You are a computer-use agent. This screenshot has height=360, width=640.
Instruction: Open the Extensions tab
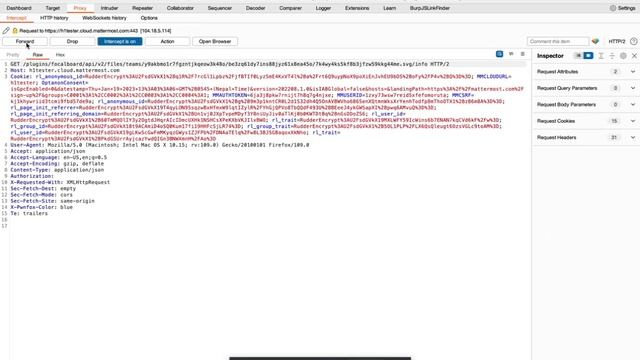point(357,8)
